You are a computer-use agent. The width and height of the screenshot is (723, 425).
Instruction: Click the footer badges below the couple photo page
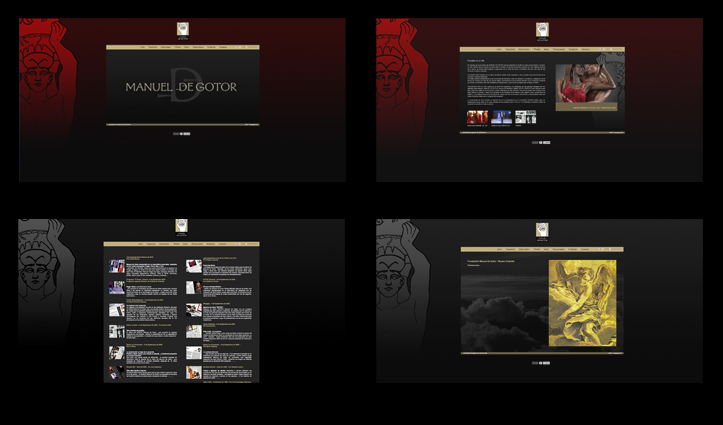click(542, 142)
